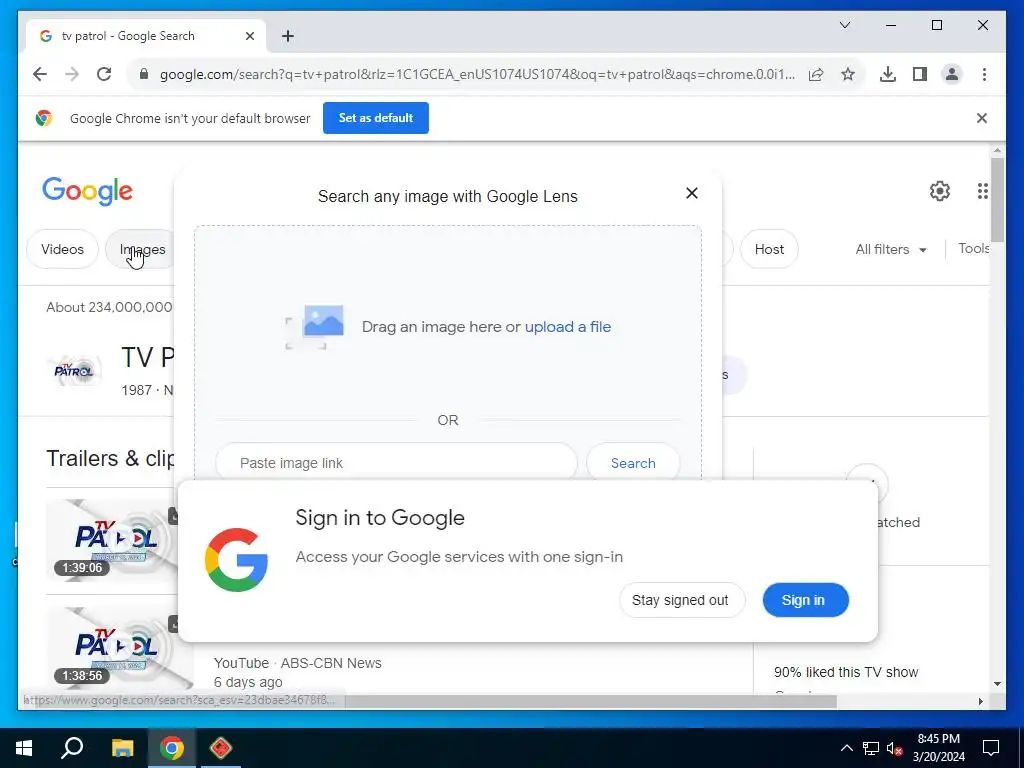Click 'About 234,000,000' results count
The height and width of the screenshot is (768, 1024).
[109, 307]
